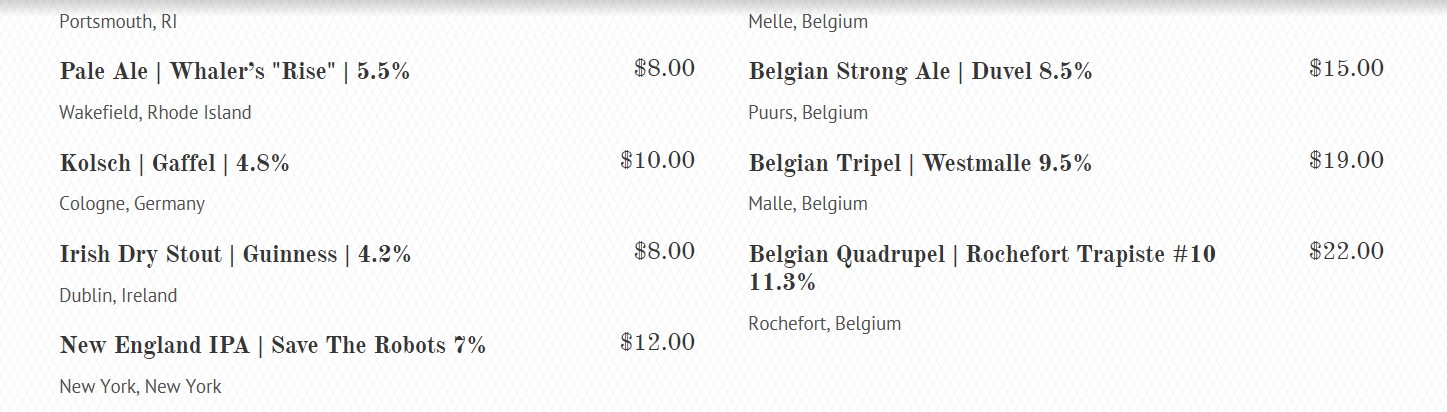Select the Cologne, Germany origin text

coord(132,203)
